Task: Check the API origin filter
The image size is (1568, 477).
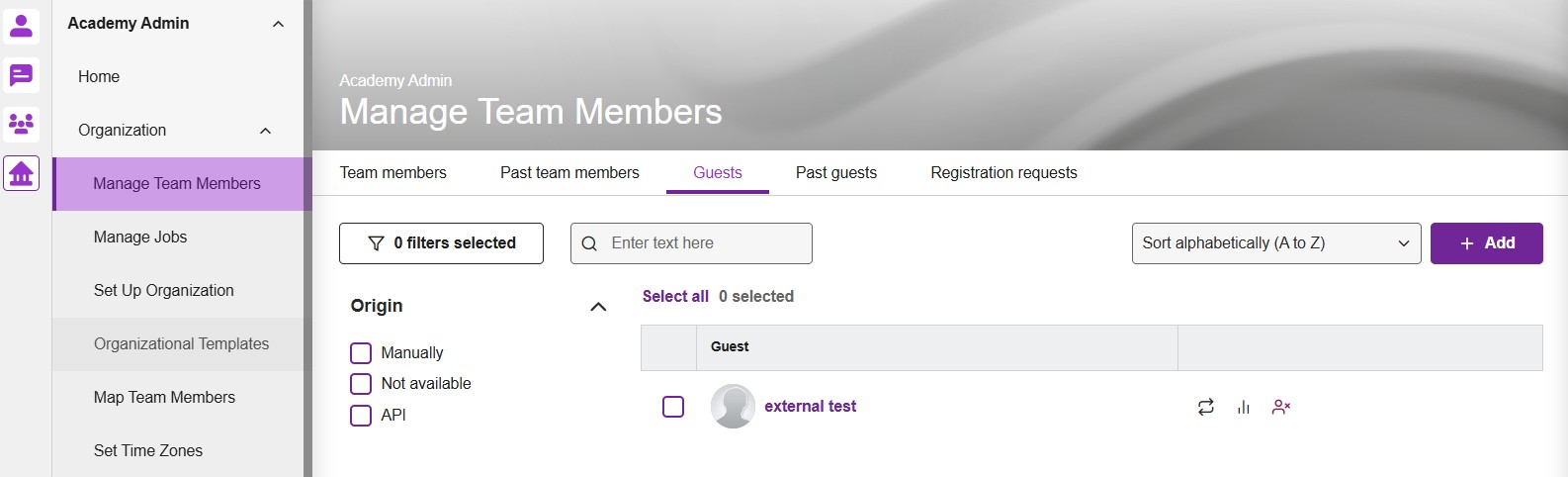Action: pyautogui.click(x=361, y=416)
